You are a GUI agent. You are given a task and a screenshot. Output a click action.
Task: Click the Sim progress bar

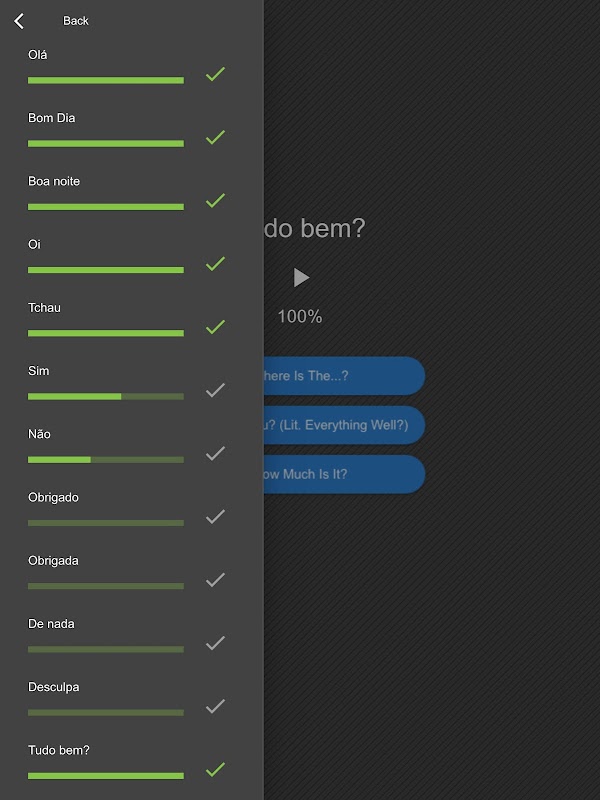pos(106,396)
